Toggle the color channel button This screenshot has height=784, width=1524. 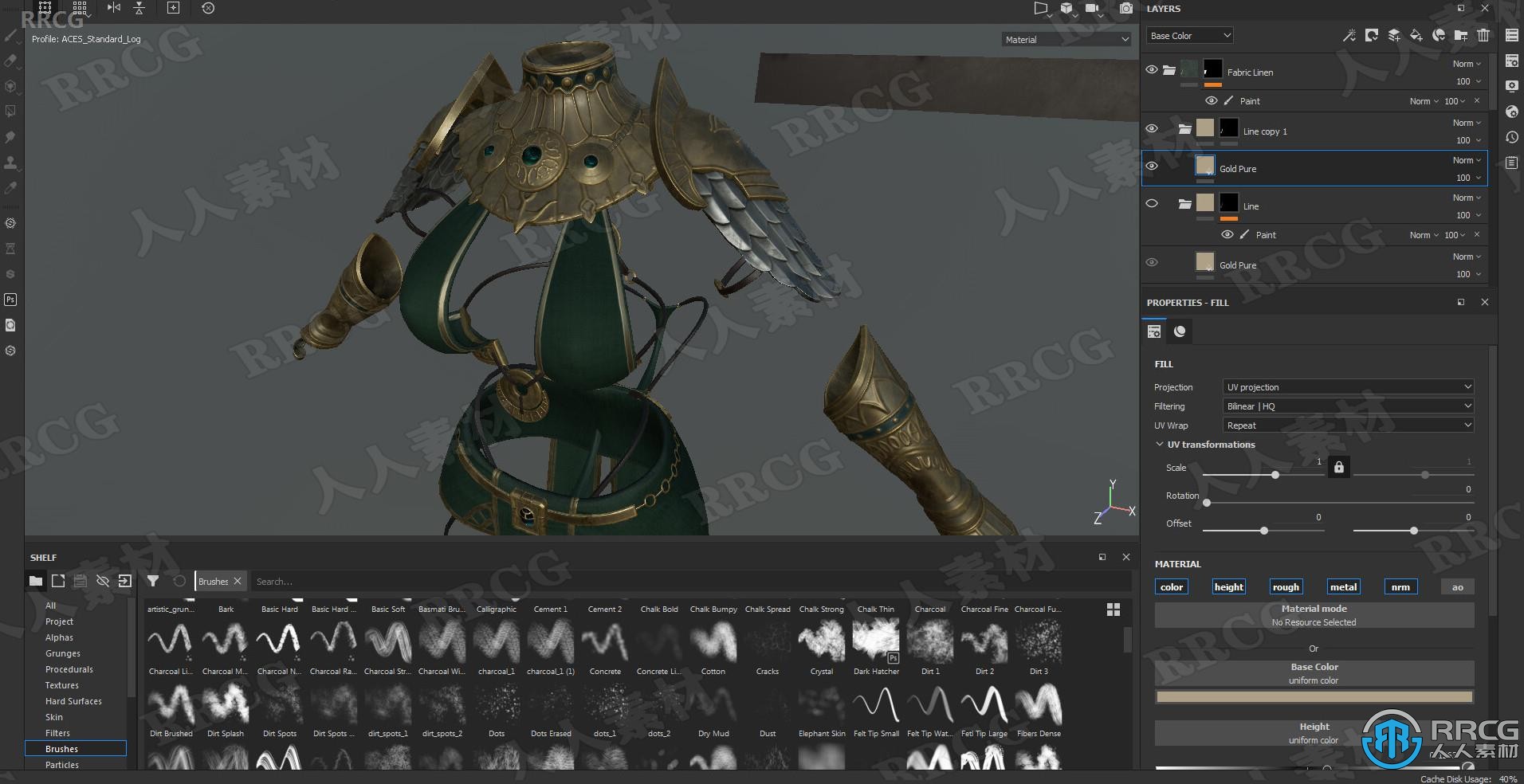tap(1172, 587)
